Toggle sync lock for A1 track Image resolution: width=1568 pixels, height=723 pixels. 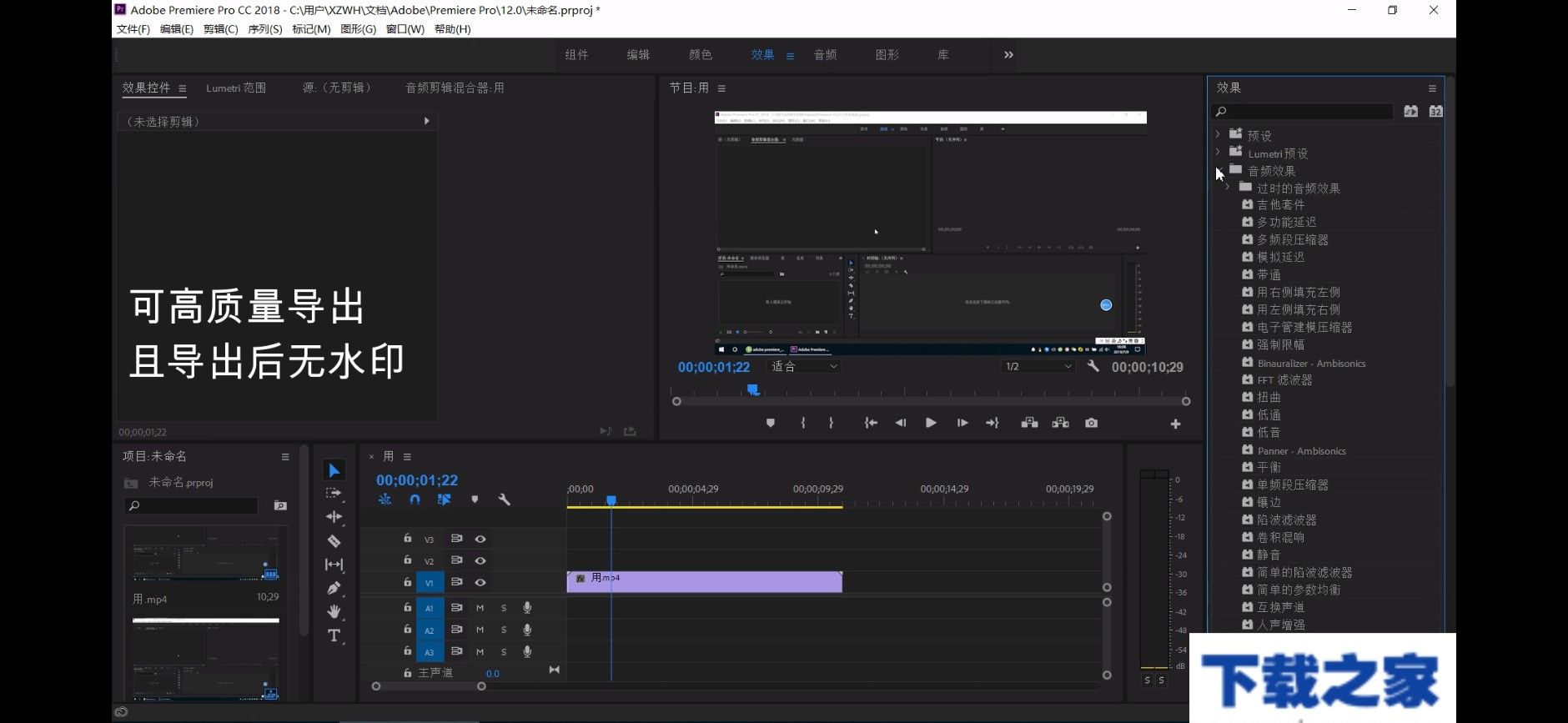[x=456, y=608]
